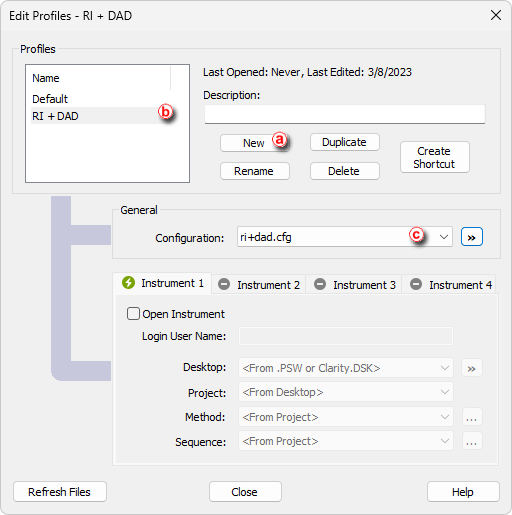Viewport: 512px width, 515px height.
Task: Click the gray disabled icon on Instrument 3
Action: click(320, 284)
